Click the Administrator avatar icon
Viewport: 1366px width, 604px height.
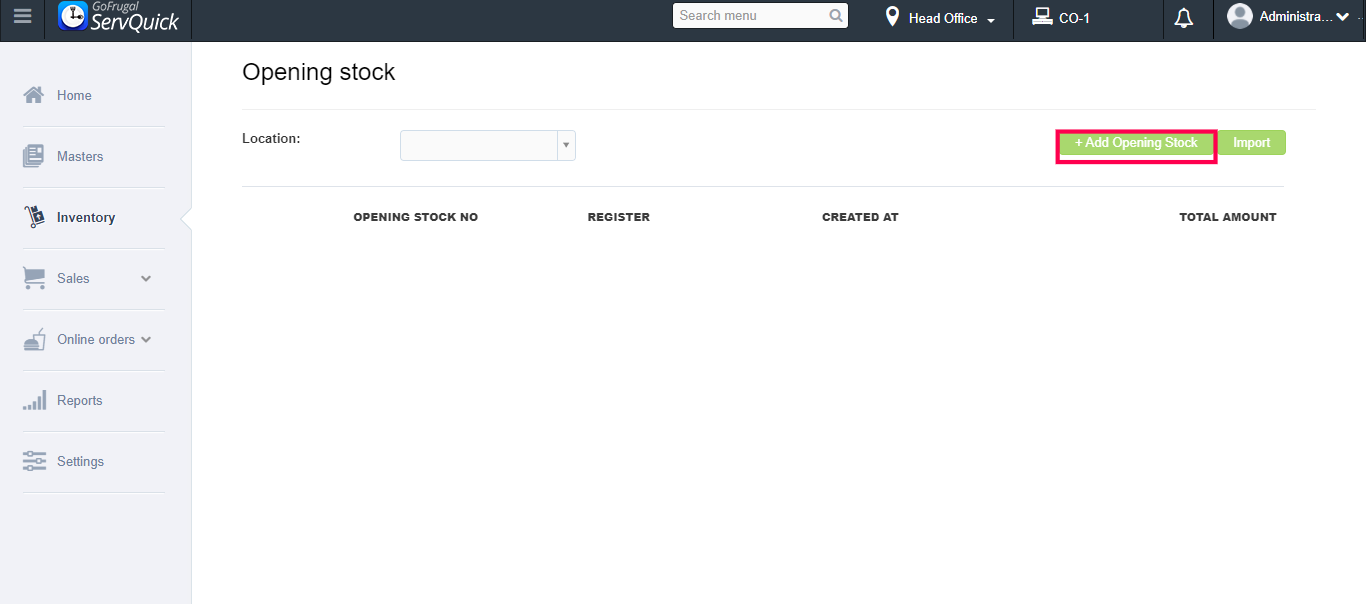click(1240, 16)
